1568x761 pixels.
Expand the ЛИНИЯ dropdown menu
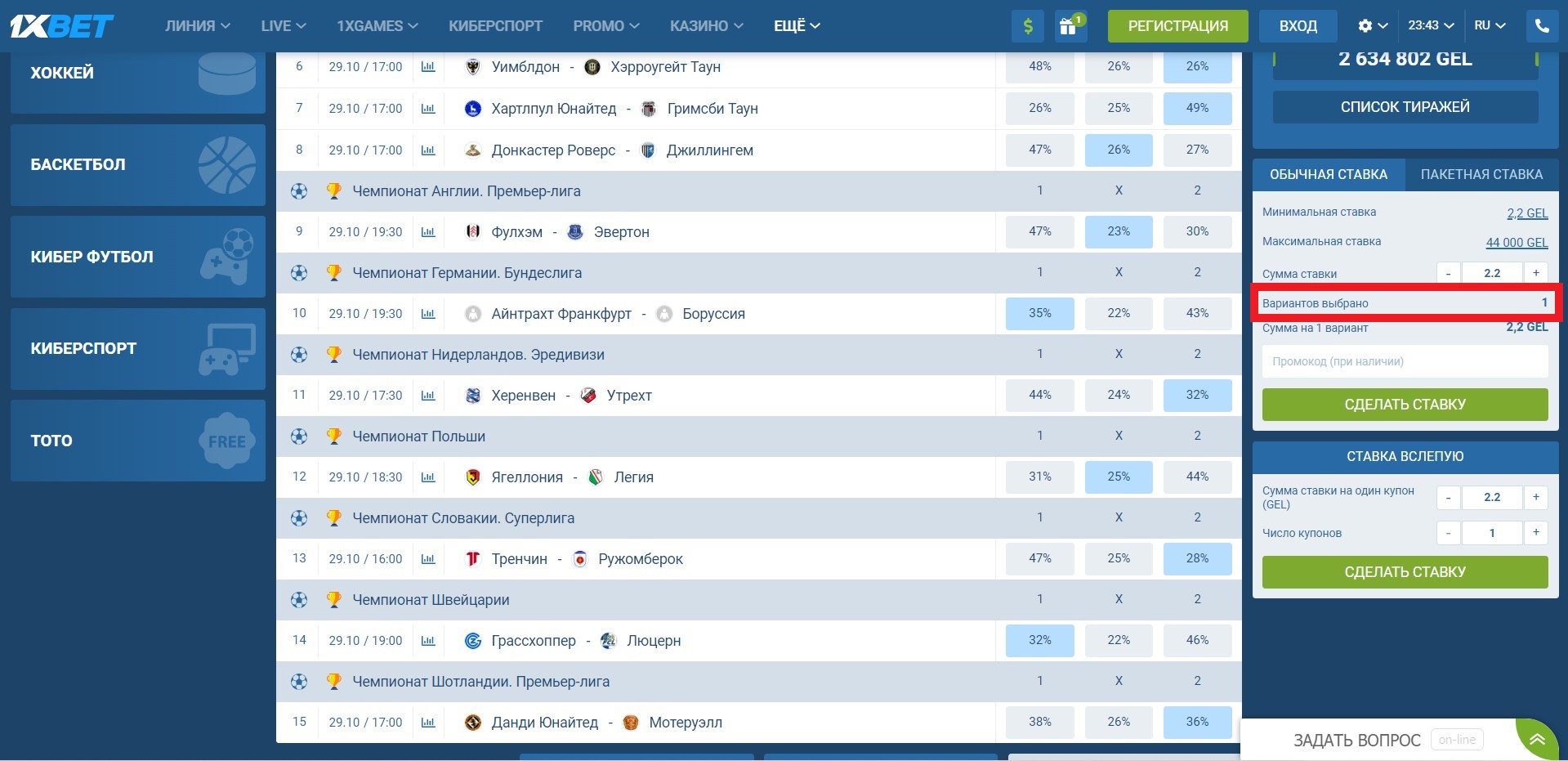tap(198, 26)
